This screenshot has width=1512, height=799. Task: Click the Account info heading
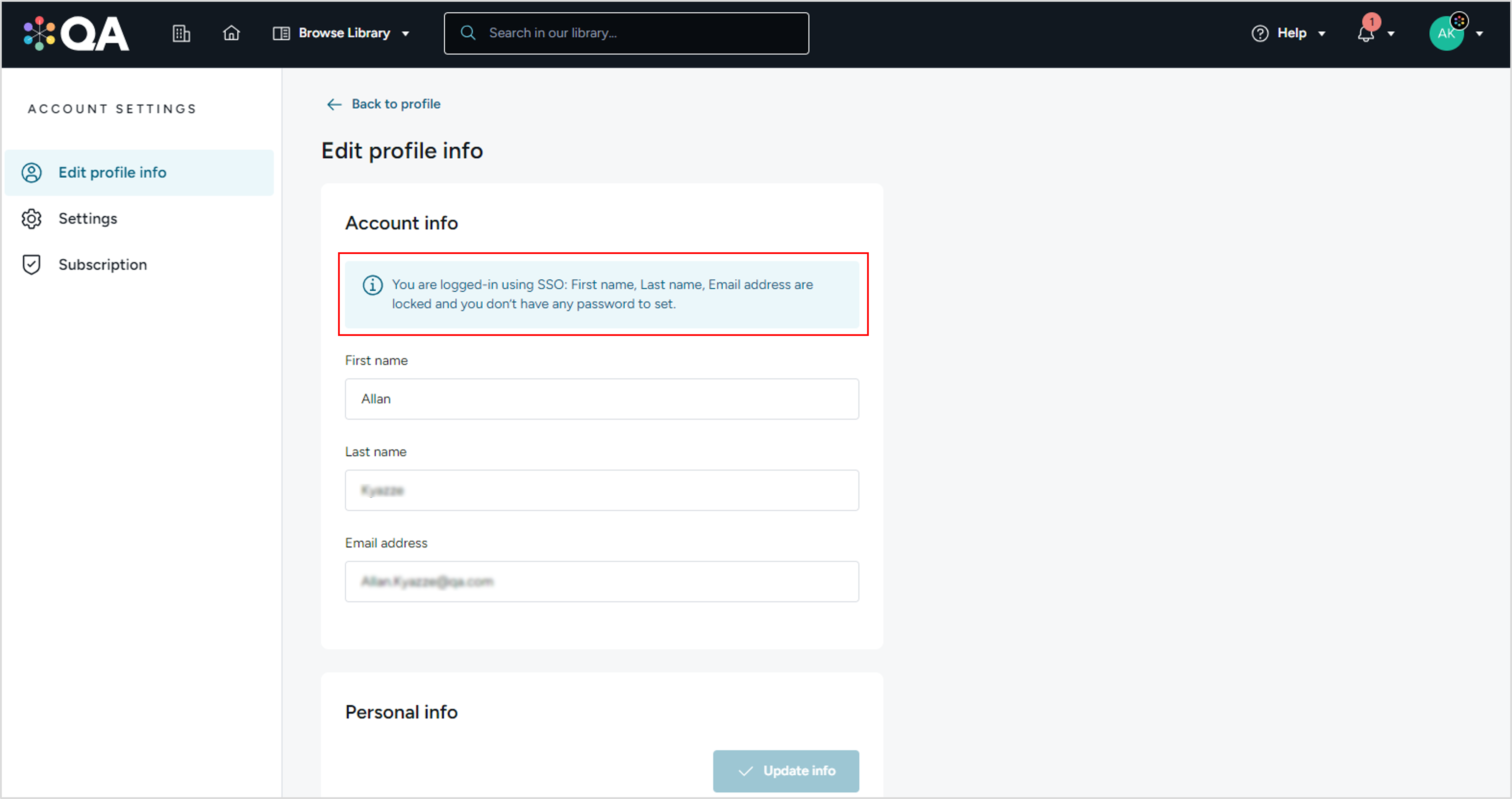(401, 223)
